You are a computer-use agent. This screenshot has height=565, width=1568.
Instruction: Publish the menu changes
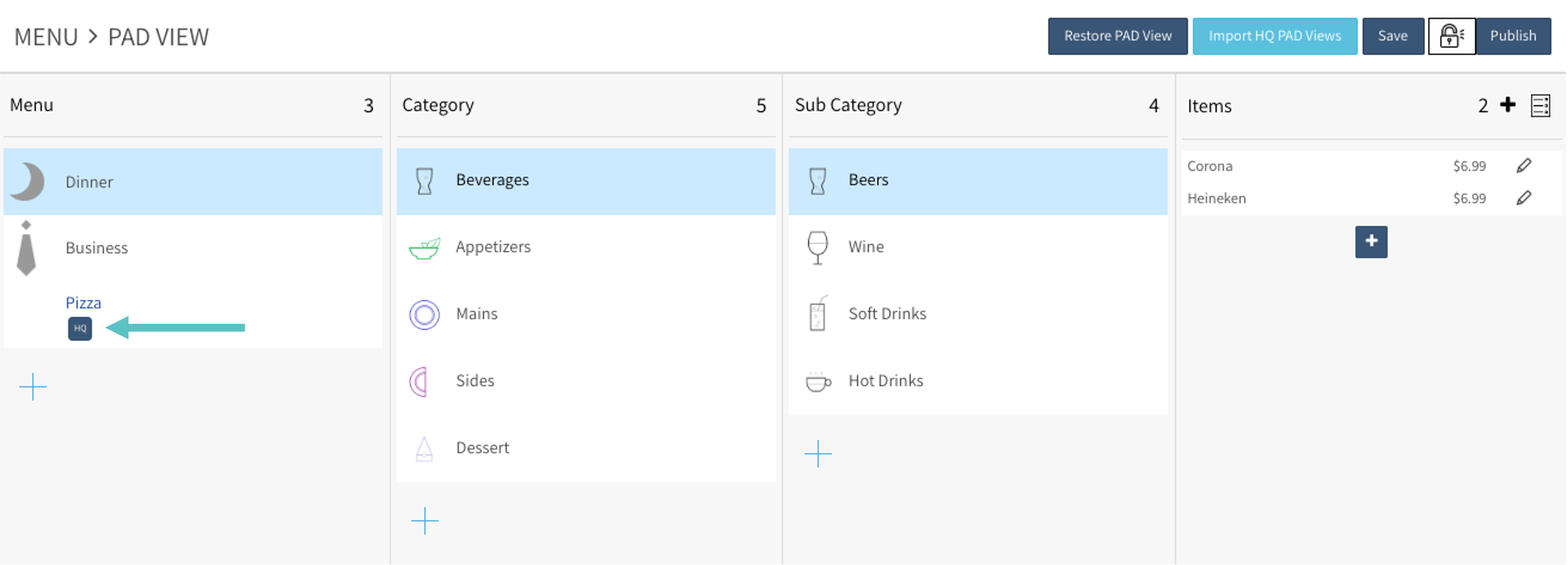[1513, 36]
